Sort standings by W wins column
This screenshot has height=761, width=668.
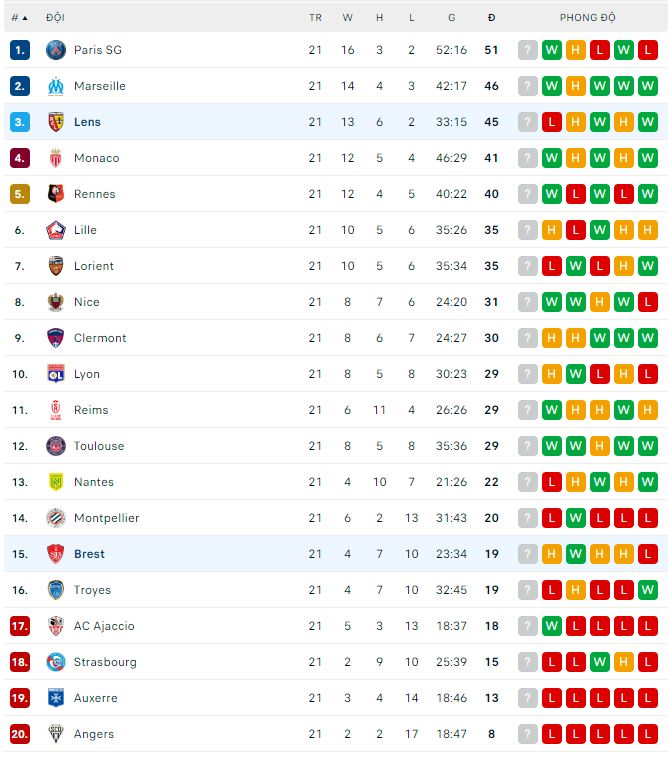point(347,18)
